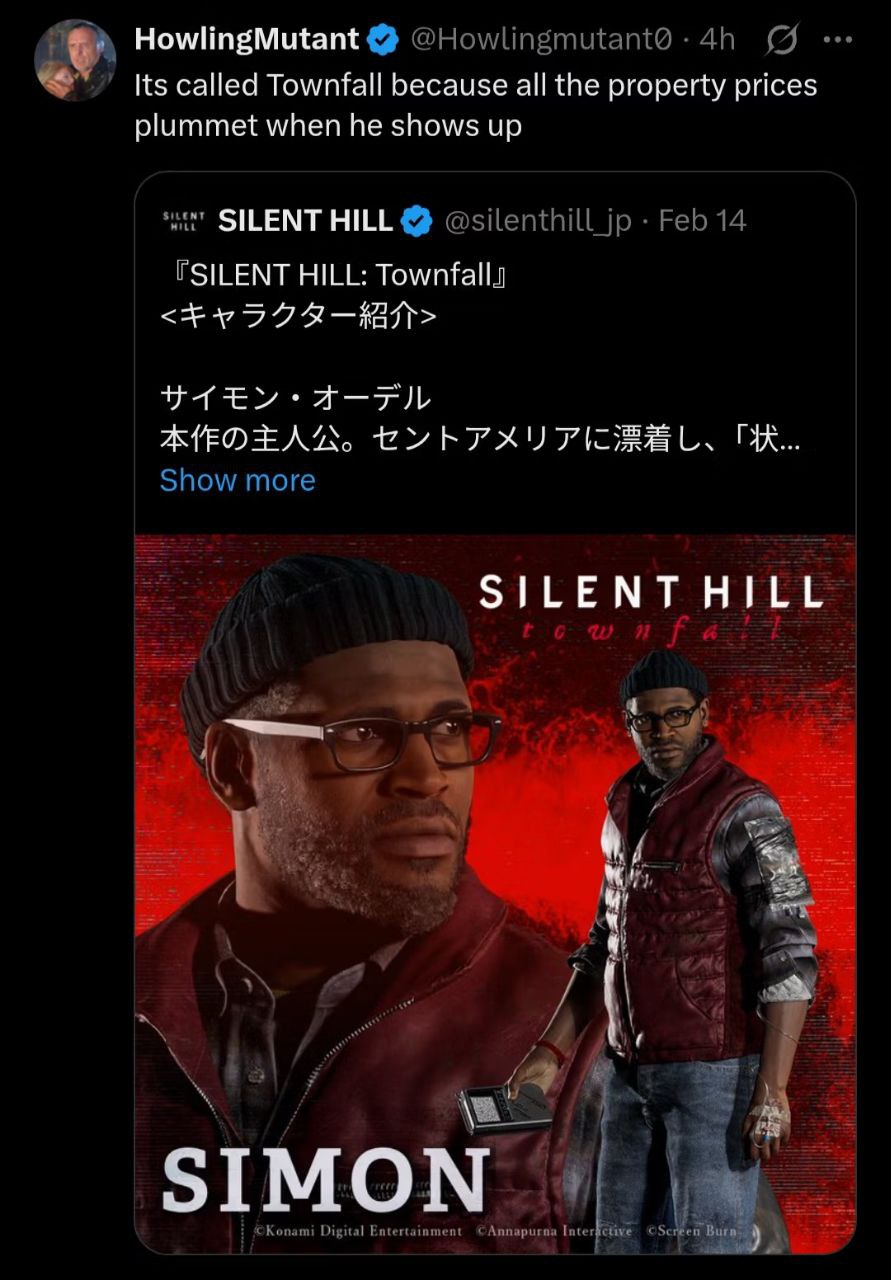Open the SILENT HILL account name
This screenshot has height=1280, width=891.
click(305, 221)
